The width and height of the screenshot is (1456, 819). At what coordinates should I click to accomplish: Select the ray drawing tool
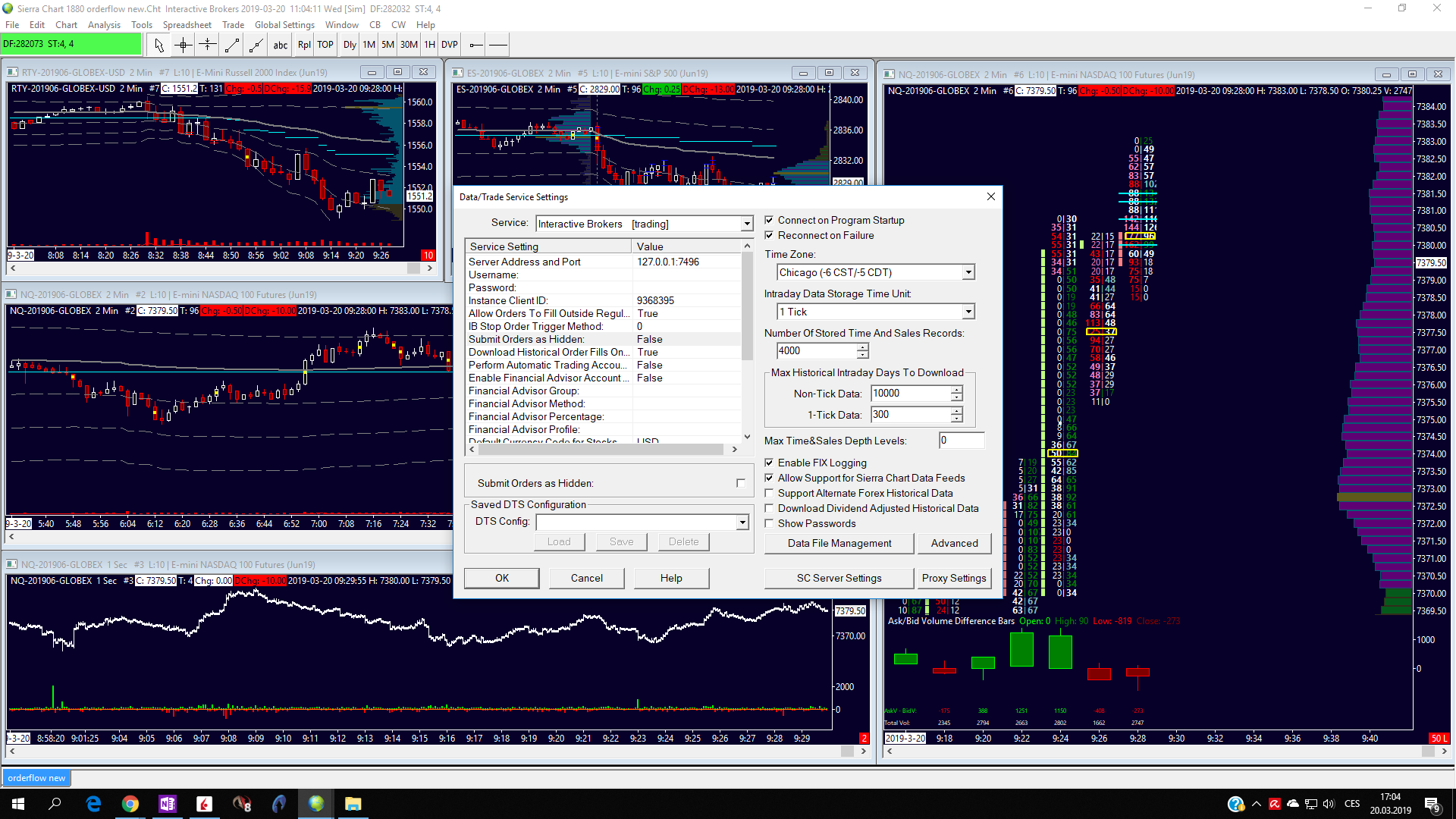pos(256,45)
